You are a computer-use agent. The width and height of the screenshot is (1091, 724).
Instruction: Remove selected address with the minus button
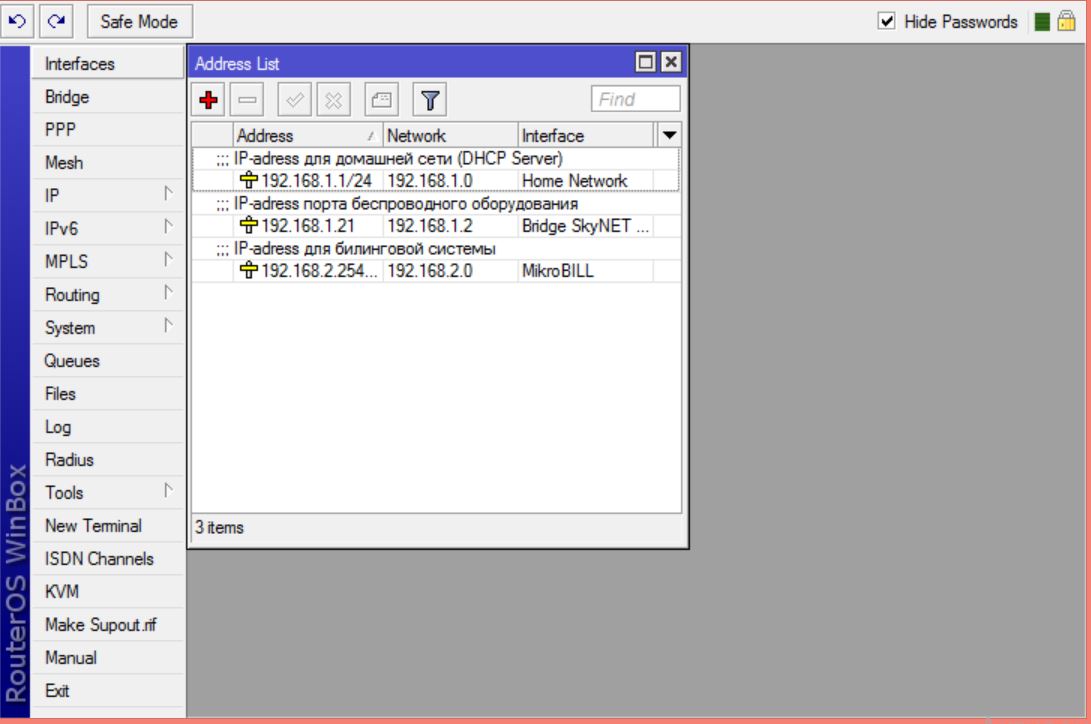coord(247,100)
